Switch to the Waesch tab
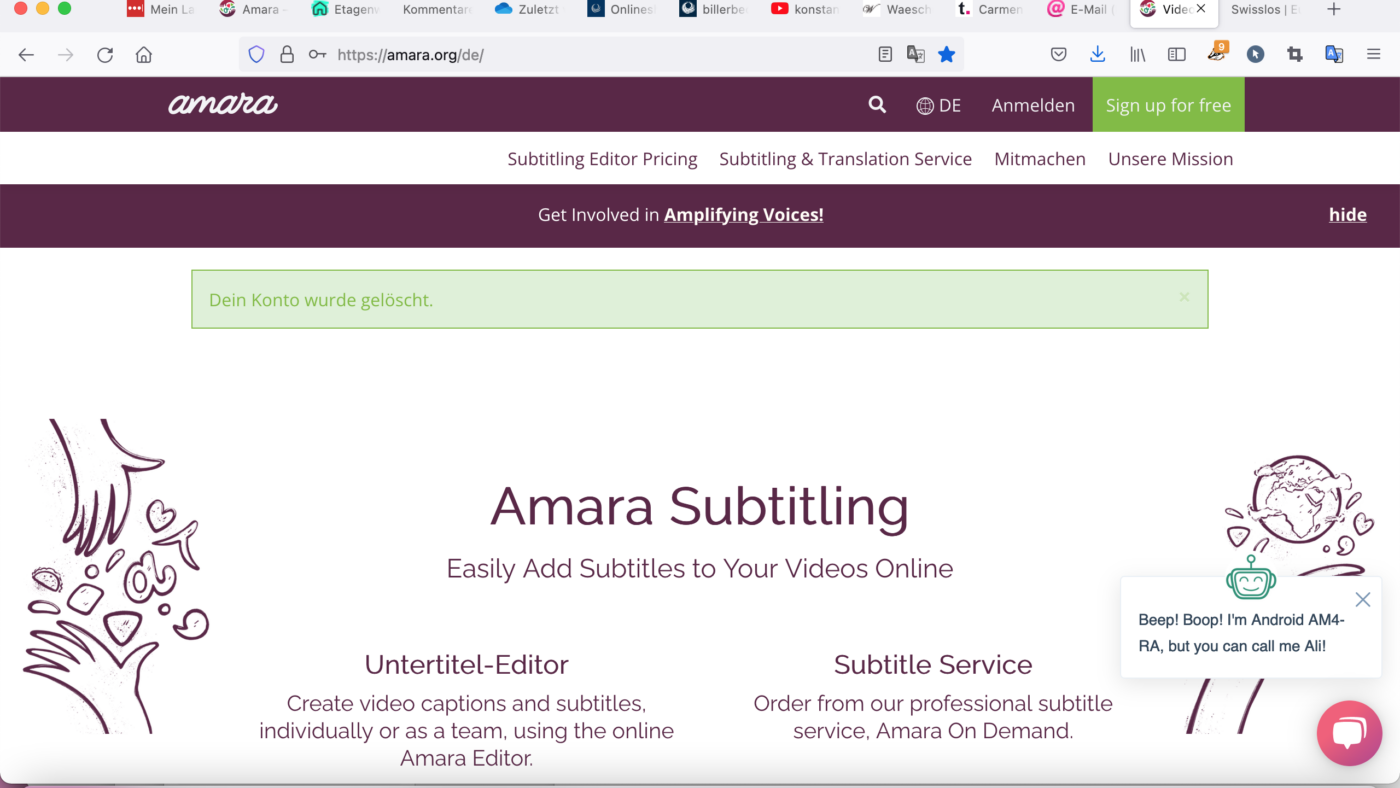This screenshot has height=788, width=1400. pos(896,9)
